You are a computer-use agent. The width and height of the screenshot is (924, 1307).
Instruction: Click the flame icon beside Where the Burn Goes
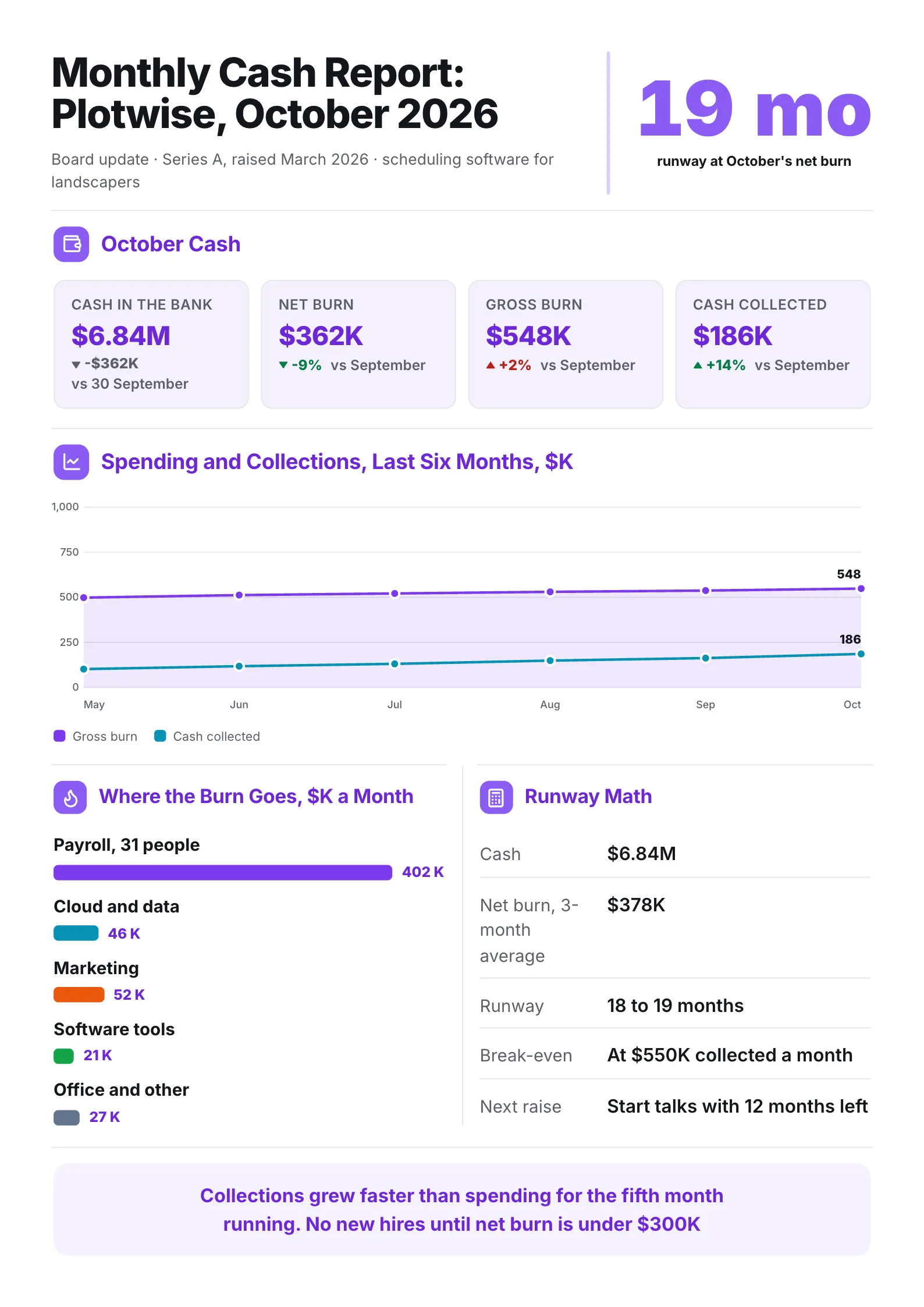pos(70,797)
